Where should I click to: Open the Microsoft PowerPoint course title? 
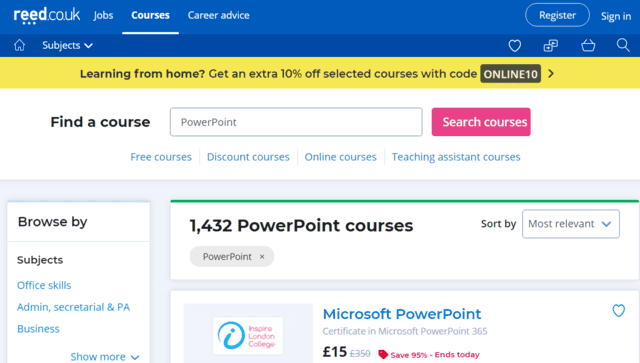click(x=402, y=314)
